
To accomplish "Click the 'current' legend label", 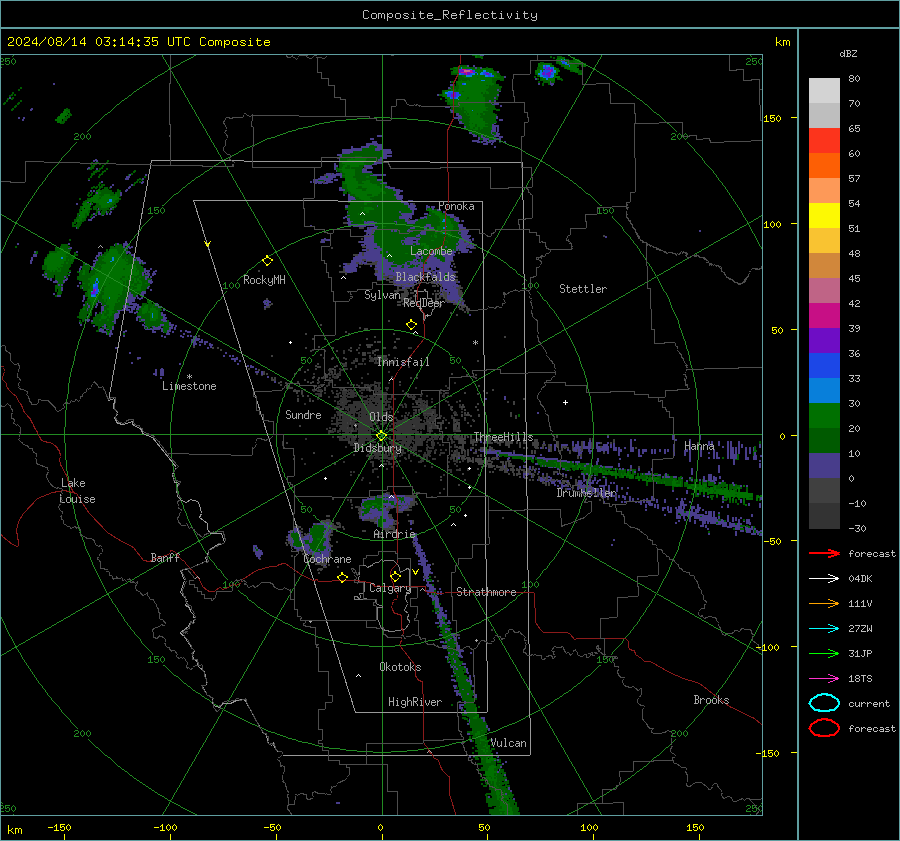I will point(869,703).
